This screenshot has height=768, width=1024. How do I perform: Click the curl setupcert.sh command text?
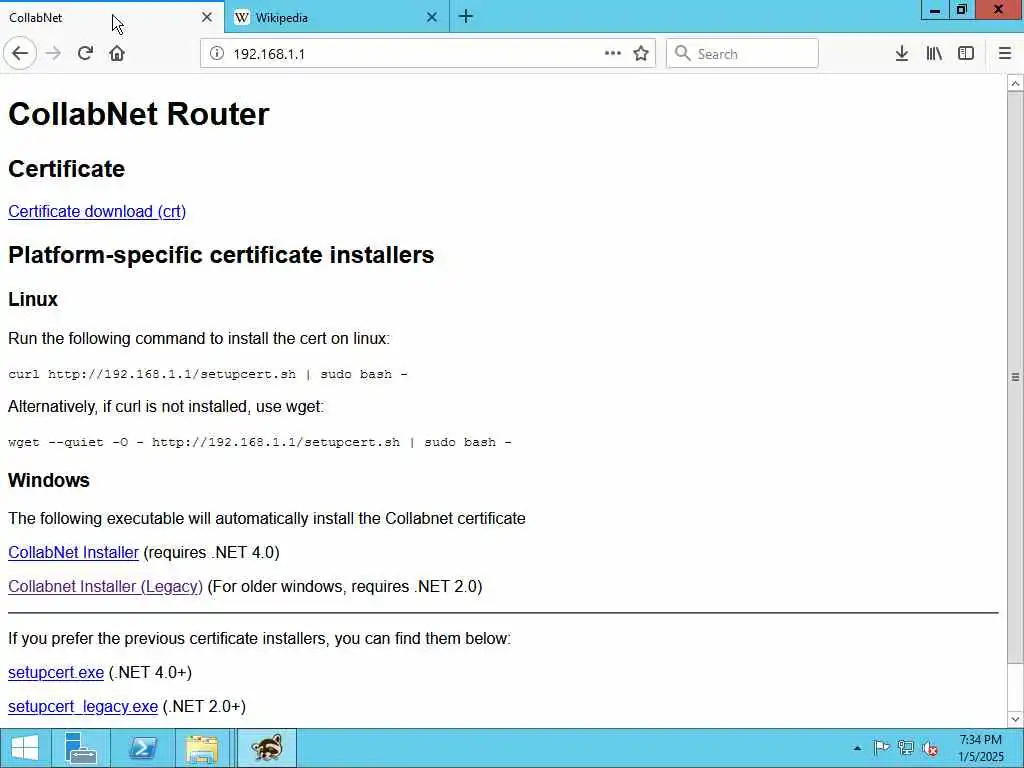tap(208, 374)
